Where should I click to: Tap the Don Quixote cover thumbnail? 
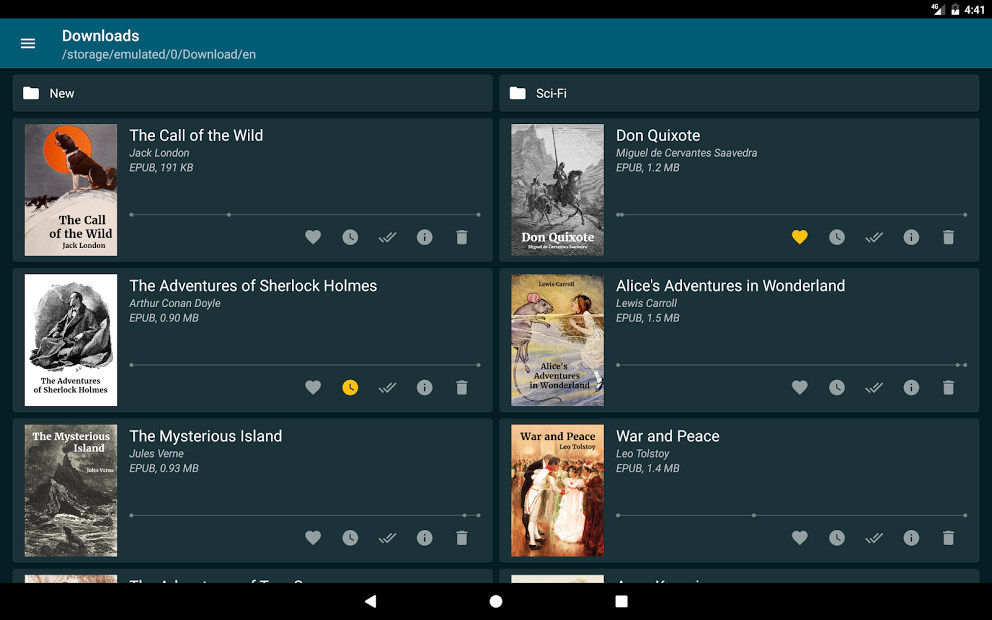[557, 190]
